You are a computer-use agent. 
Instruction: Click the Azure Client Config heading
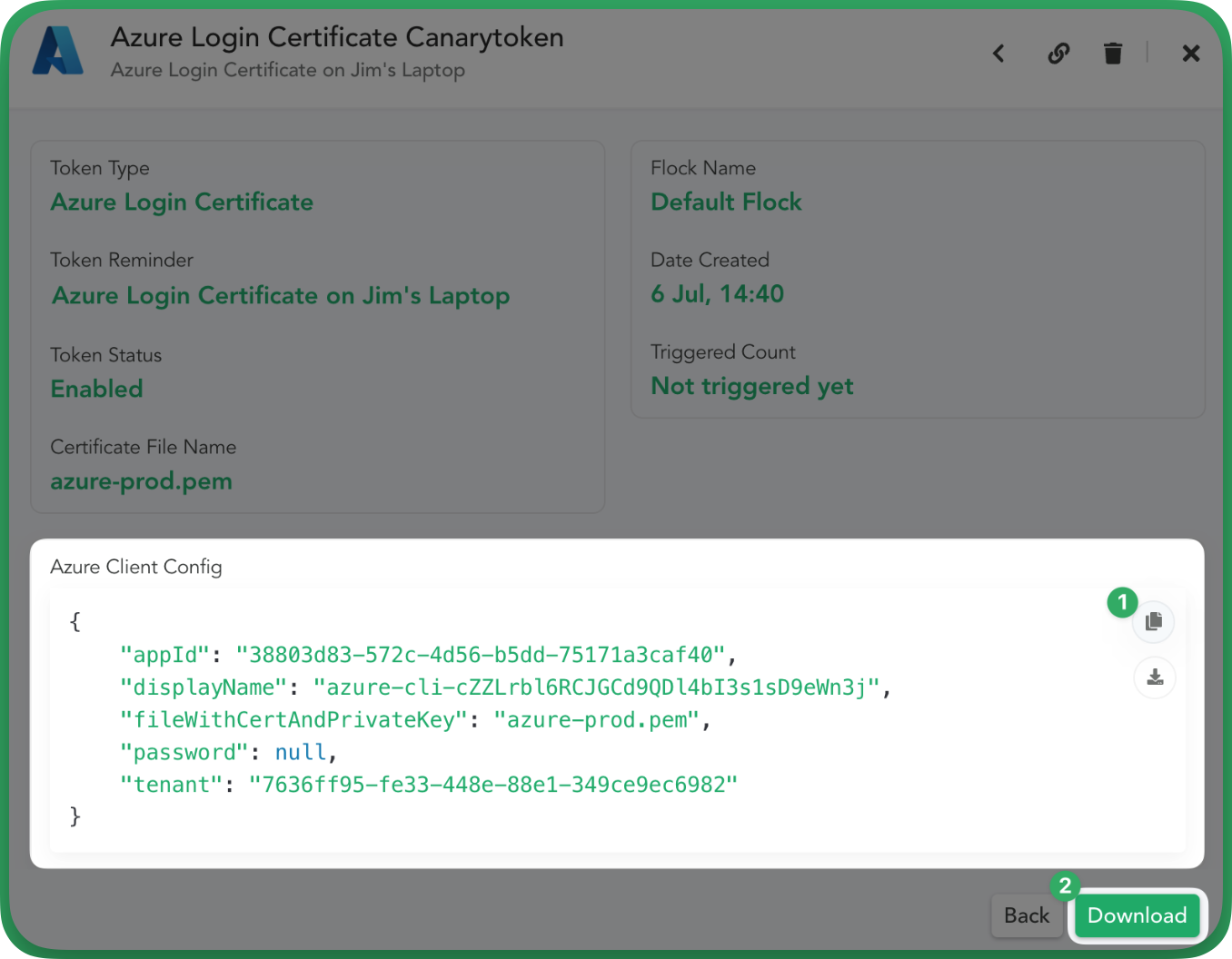tap(136, 567)
